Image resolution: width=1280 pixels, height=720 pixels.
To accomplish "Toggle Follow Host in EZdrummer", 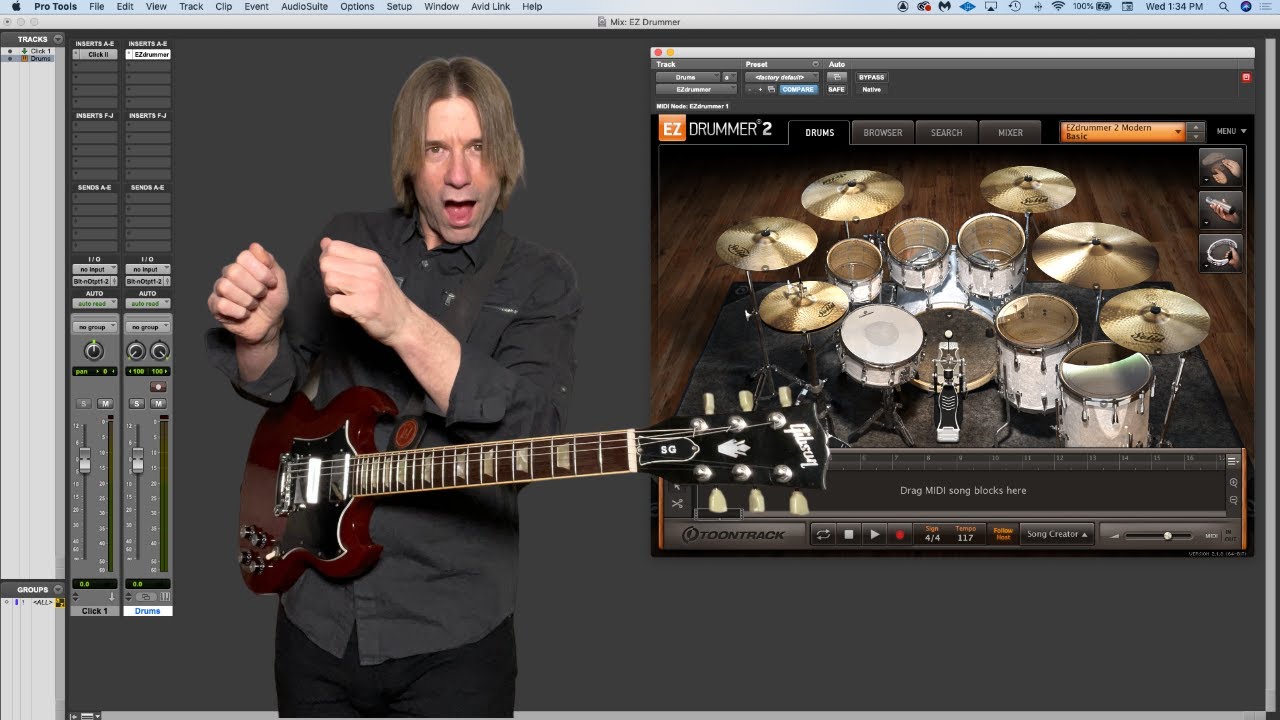I will point(1003,535).
